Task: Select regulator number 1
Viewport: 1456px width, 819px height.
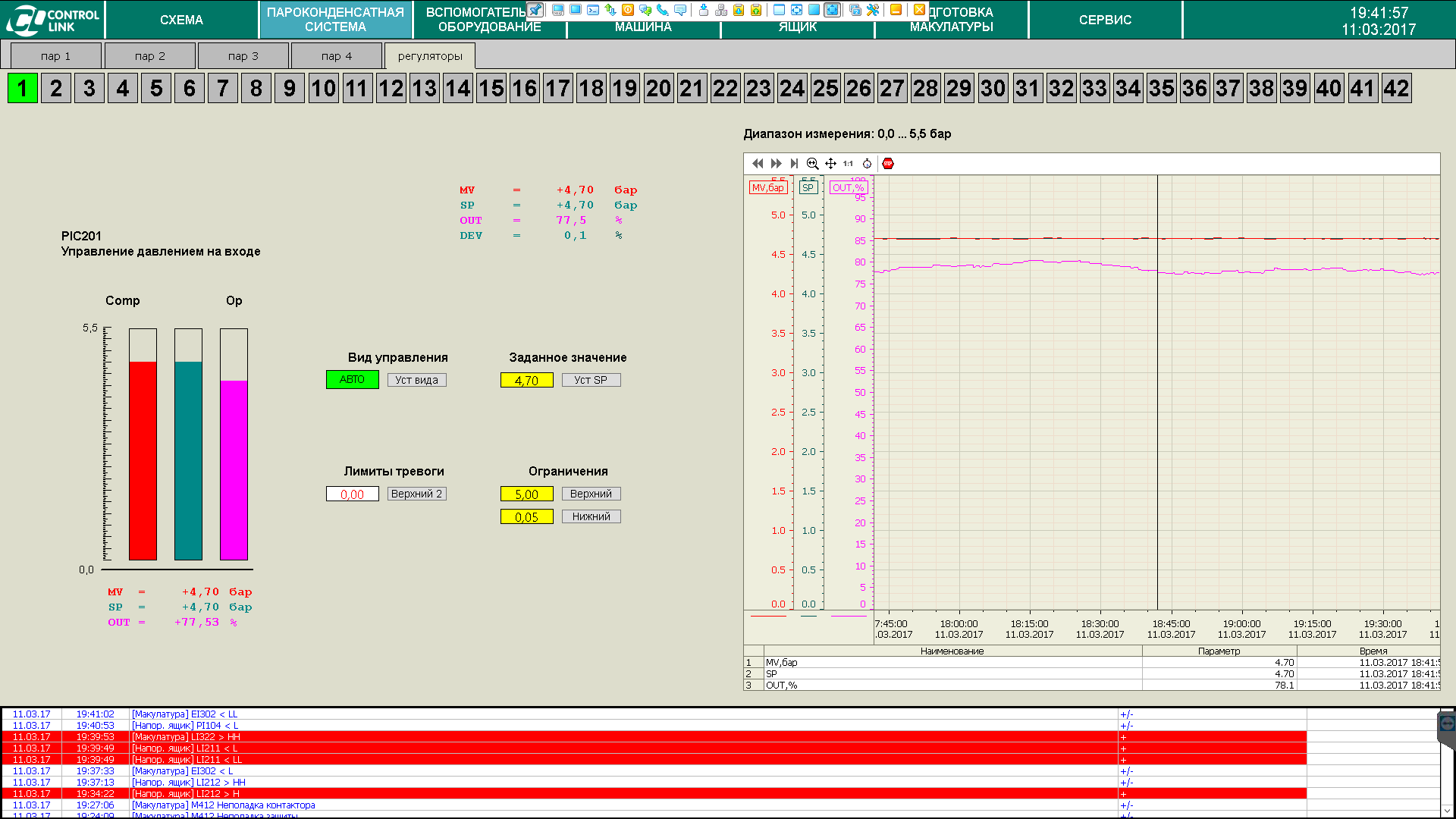Action: pos(23,88)
